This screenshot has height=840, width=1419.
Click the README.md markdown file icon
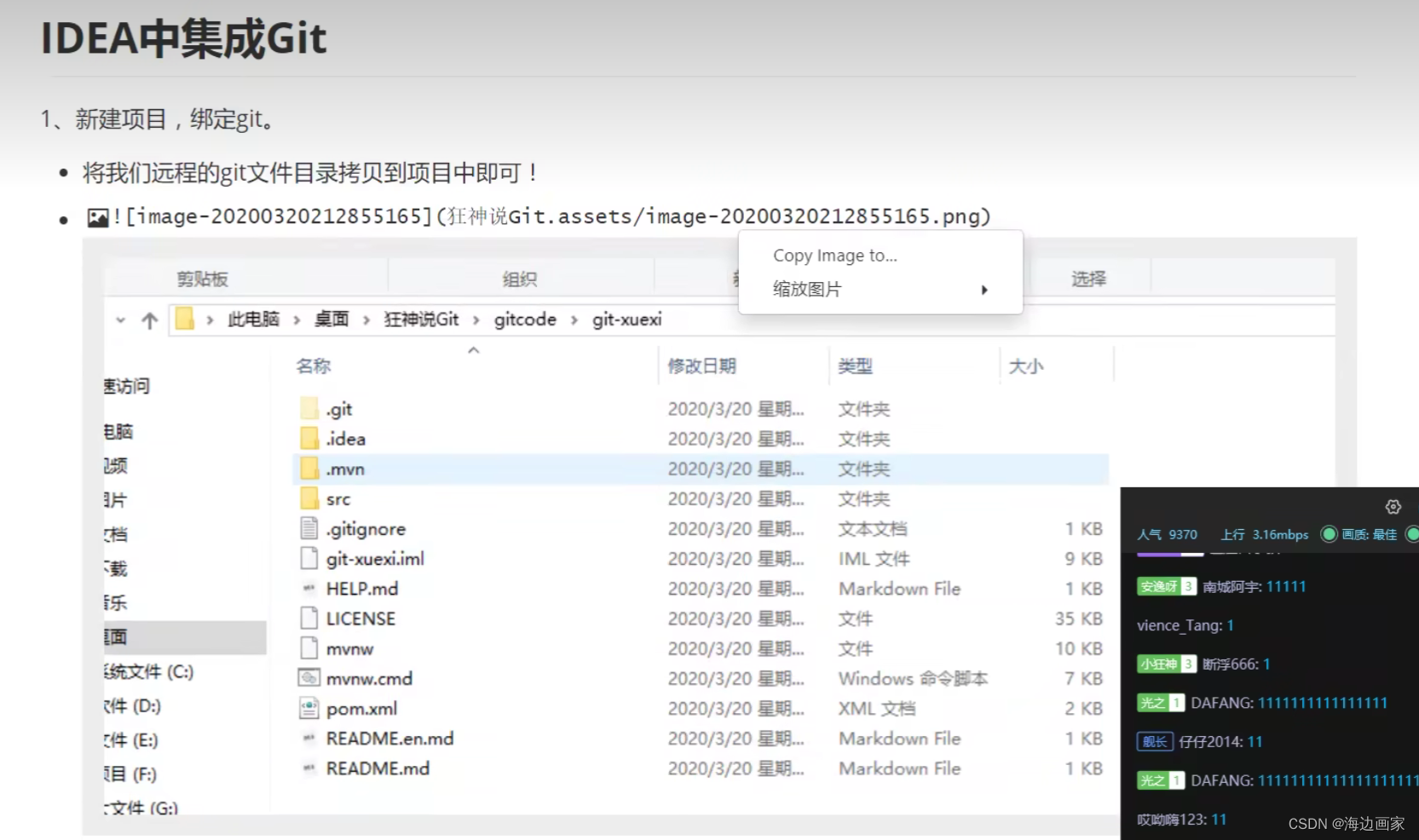[309, 768]
